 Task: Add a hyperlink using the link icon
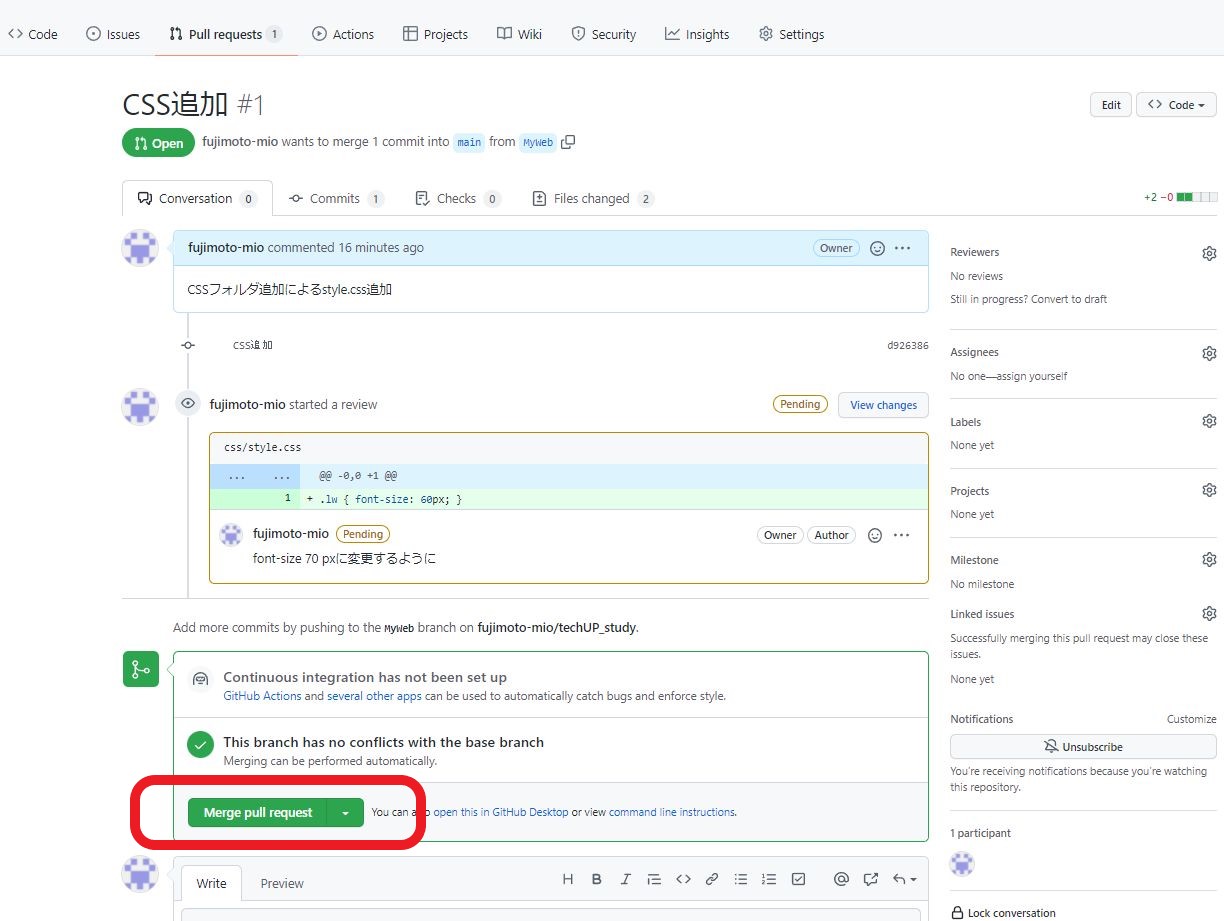[712, 879]
